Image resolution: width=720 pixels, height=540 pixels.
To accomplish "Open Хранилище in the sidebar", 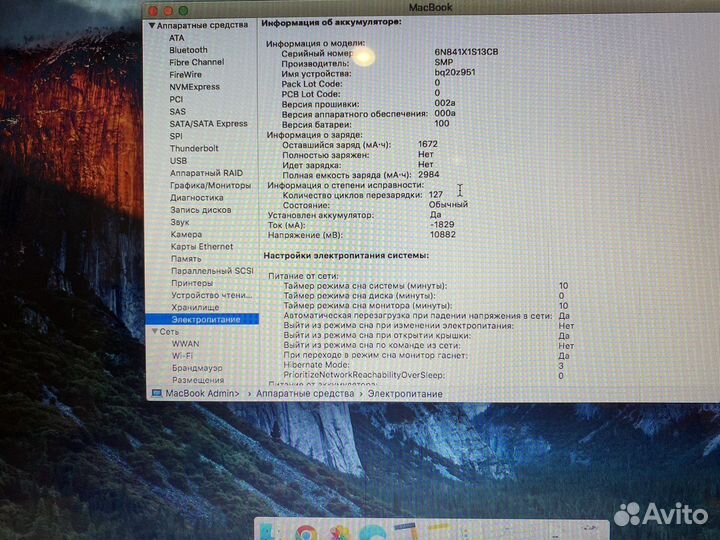I will click(195, 307).
